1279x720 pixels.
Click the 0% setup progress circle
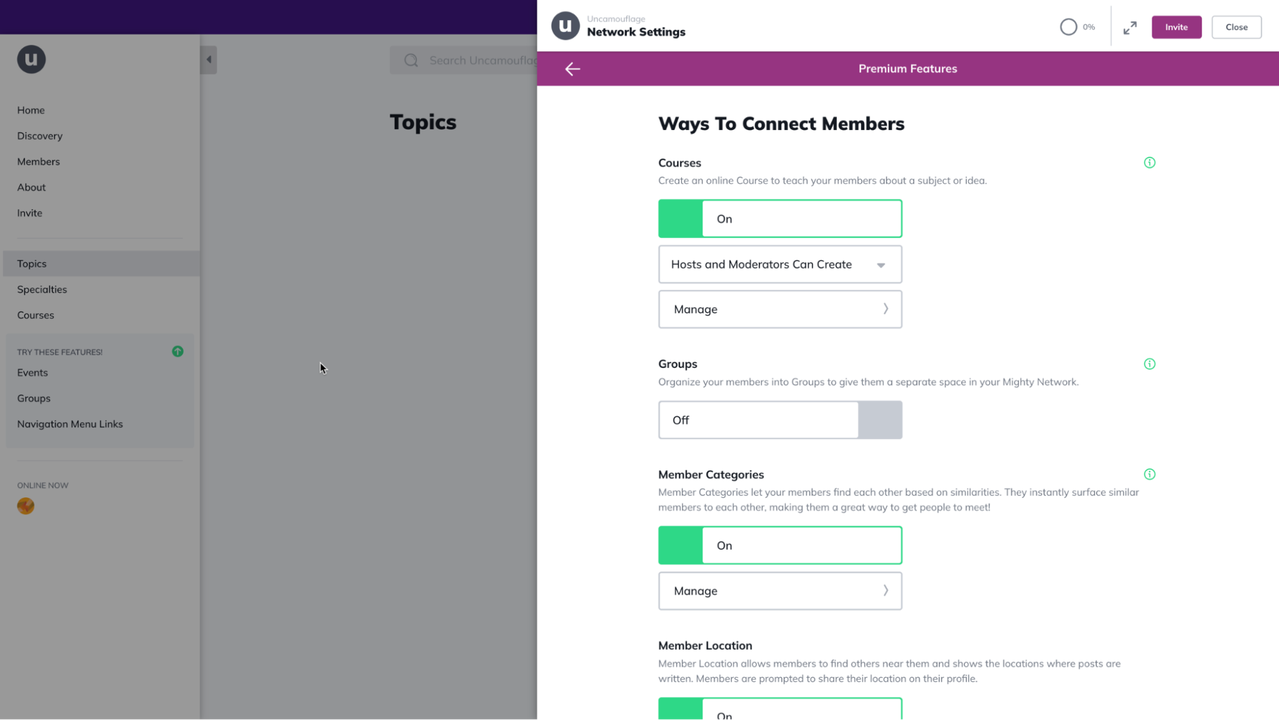pos(1069,27)
